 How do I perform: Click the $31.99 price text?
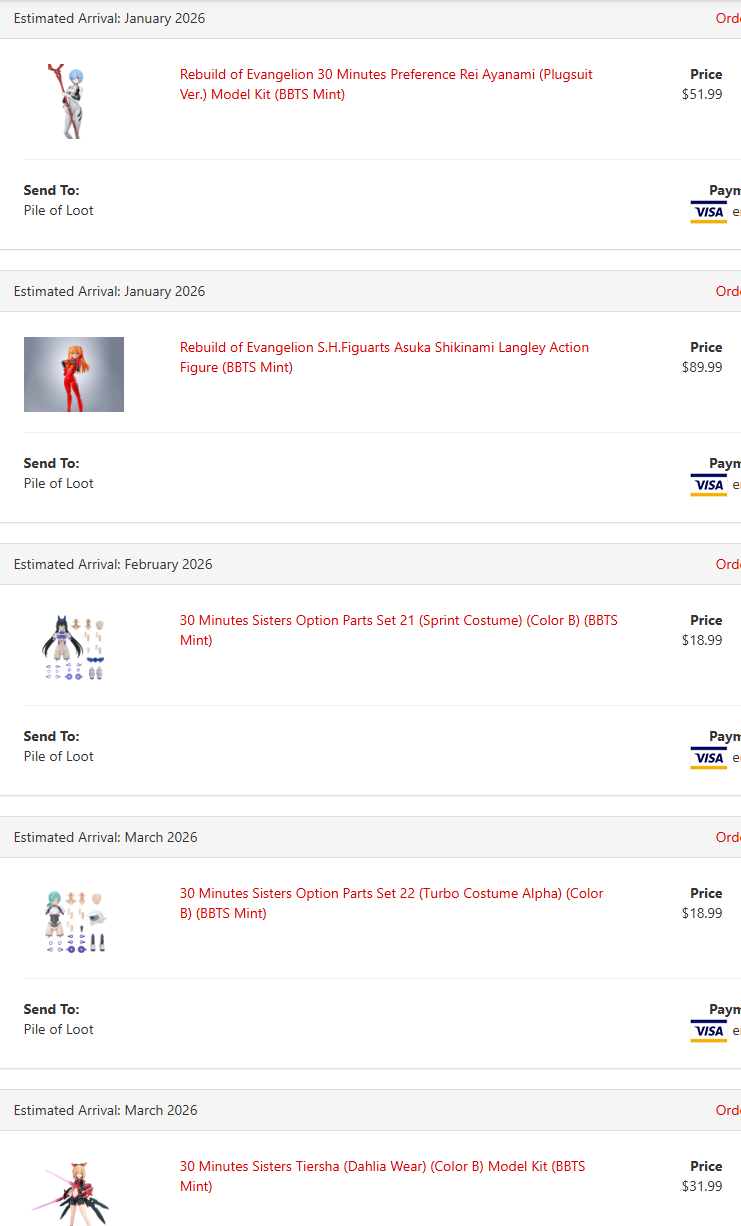[x=702, y=1186]
